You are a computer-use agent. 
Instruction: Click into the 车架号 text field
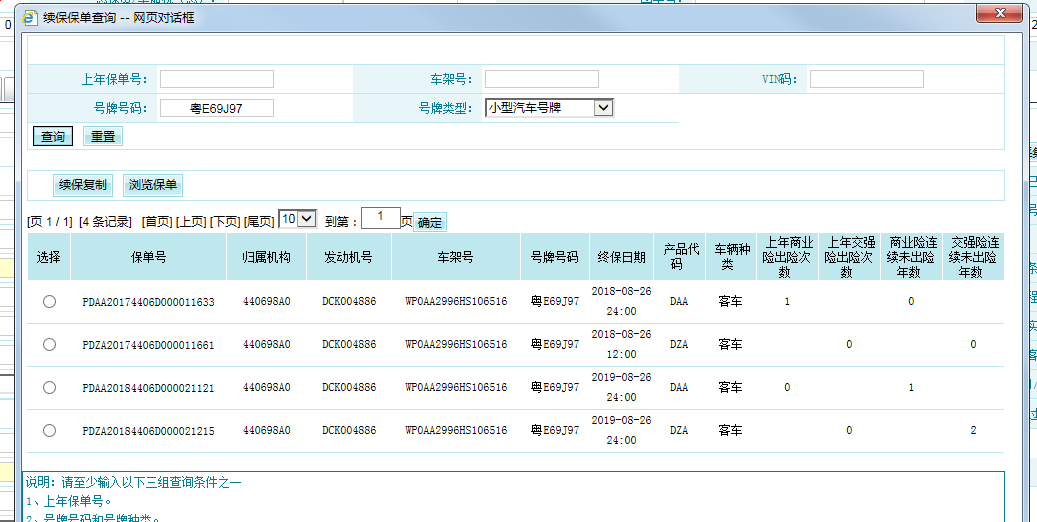coord(541,79)
